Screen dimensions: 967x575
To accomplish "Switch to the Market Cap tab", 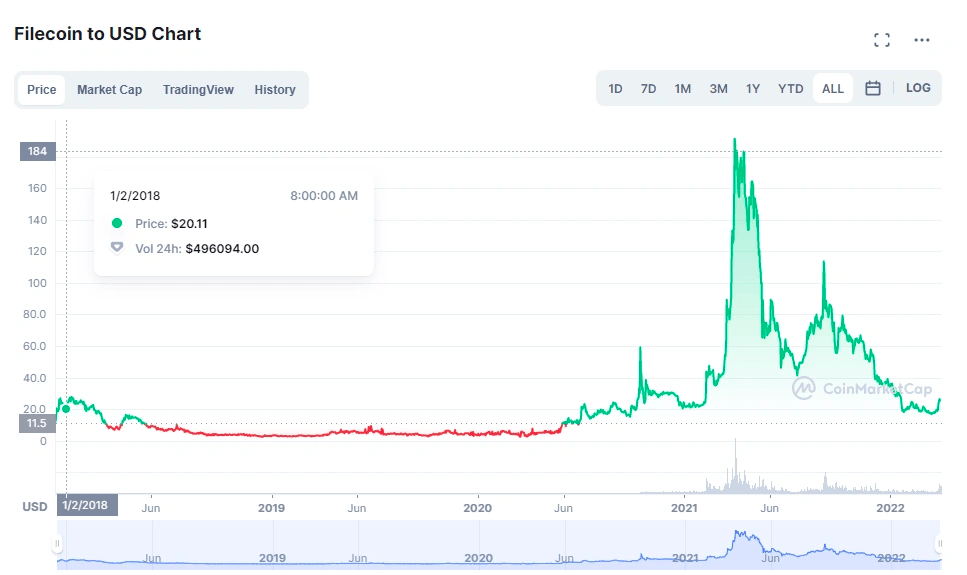I will (x=109, y=90).
